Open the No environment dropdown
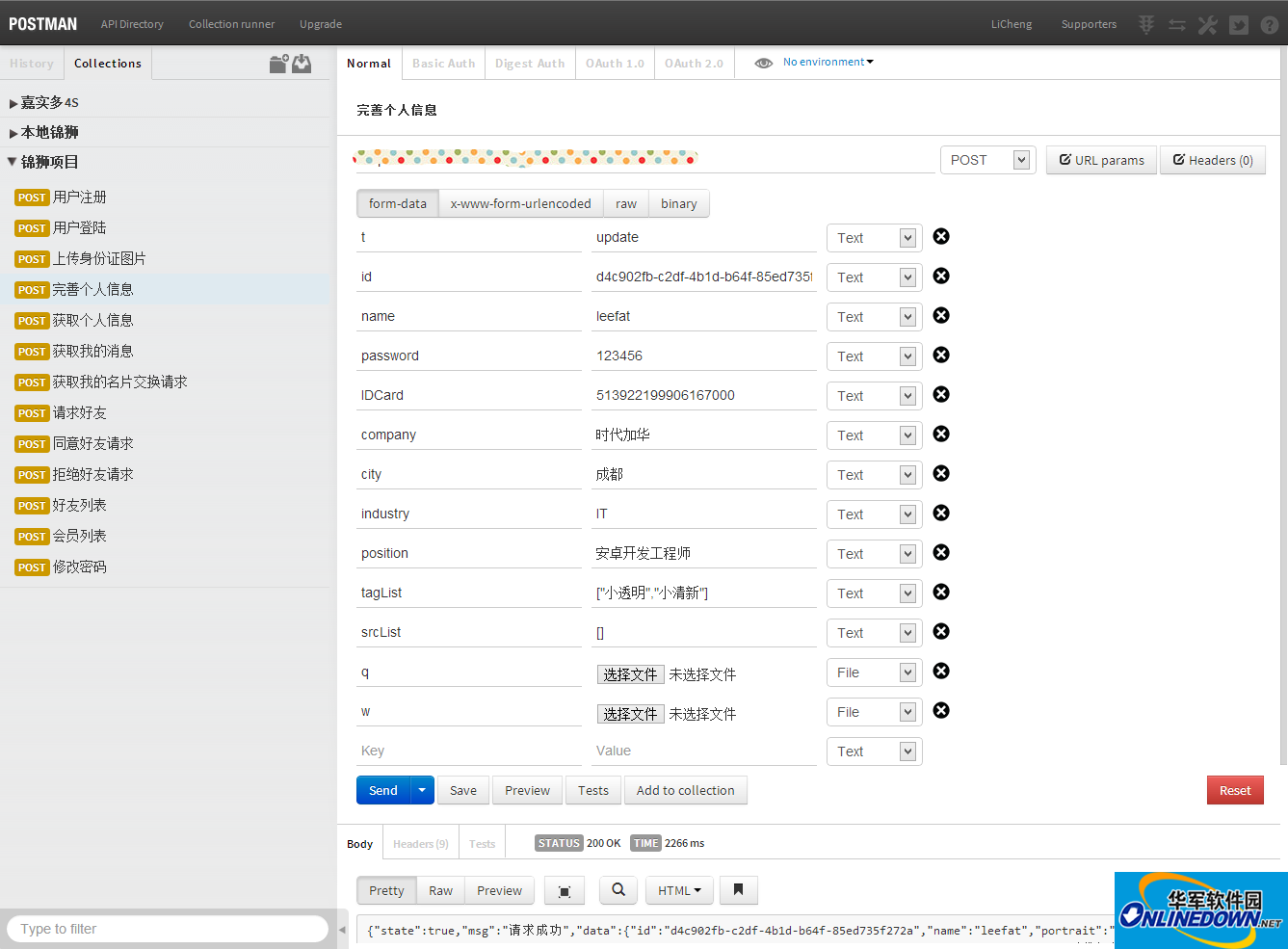Screen dimensions: 1288x949 point(827,62)
